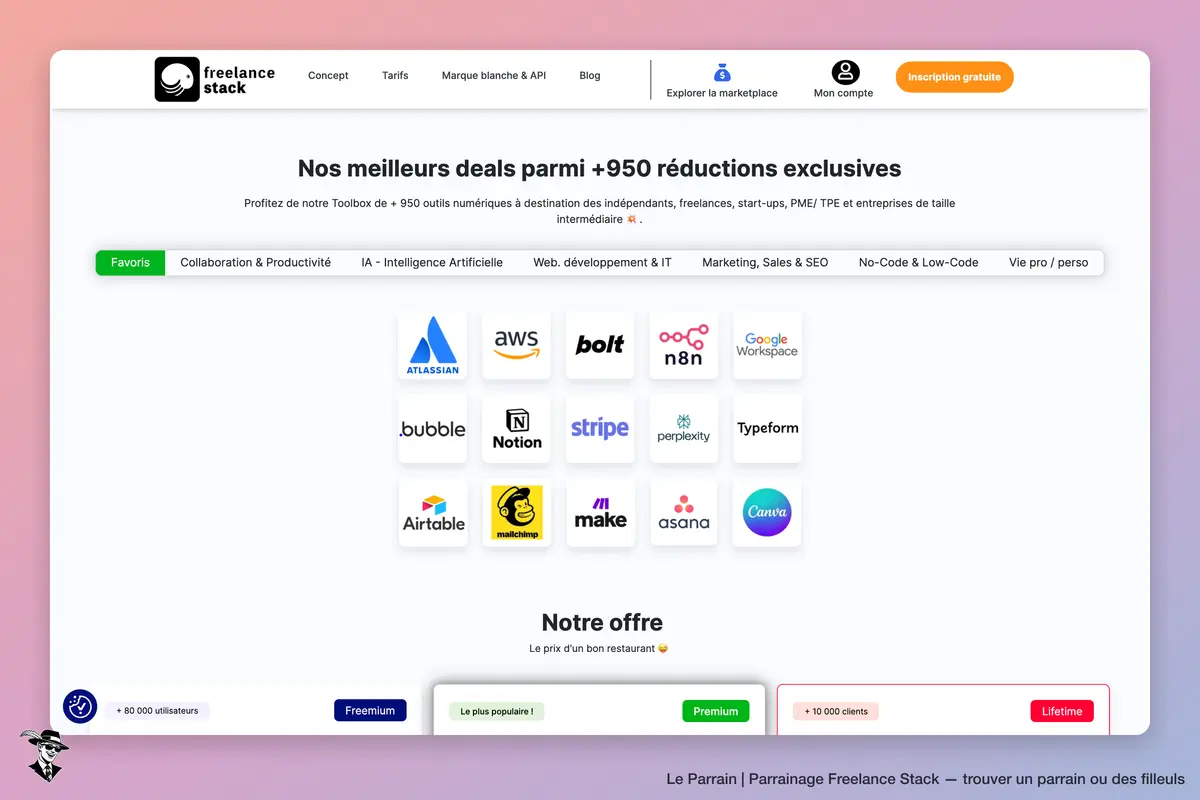Open the Mailchimp deal tile
Viewport: 1200px width, 800px height.
point(516,512)
